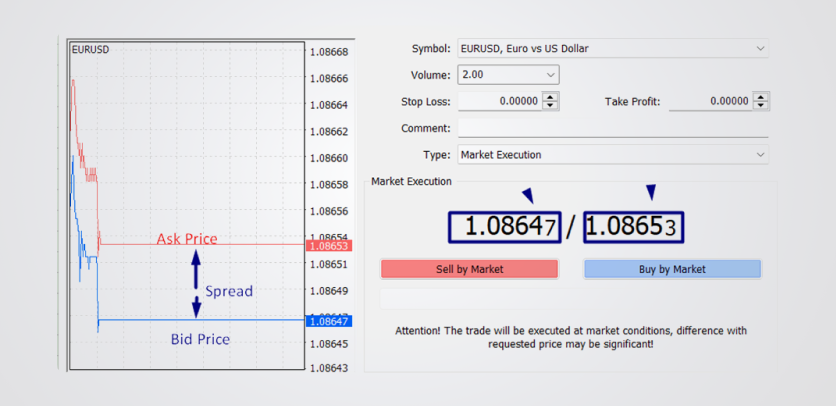Viewport: 836px width, 406px height.
Task: Expand the Volume dropdown arrow
Action: pos(551,75)
